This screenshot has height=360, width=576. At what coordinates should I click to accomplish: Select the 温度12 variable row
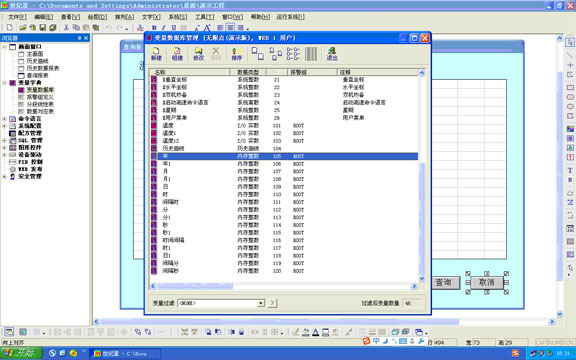pos(284,141)
